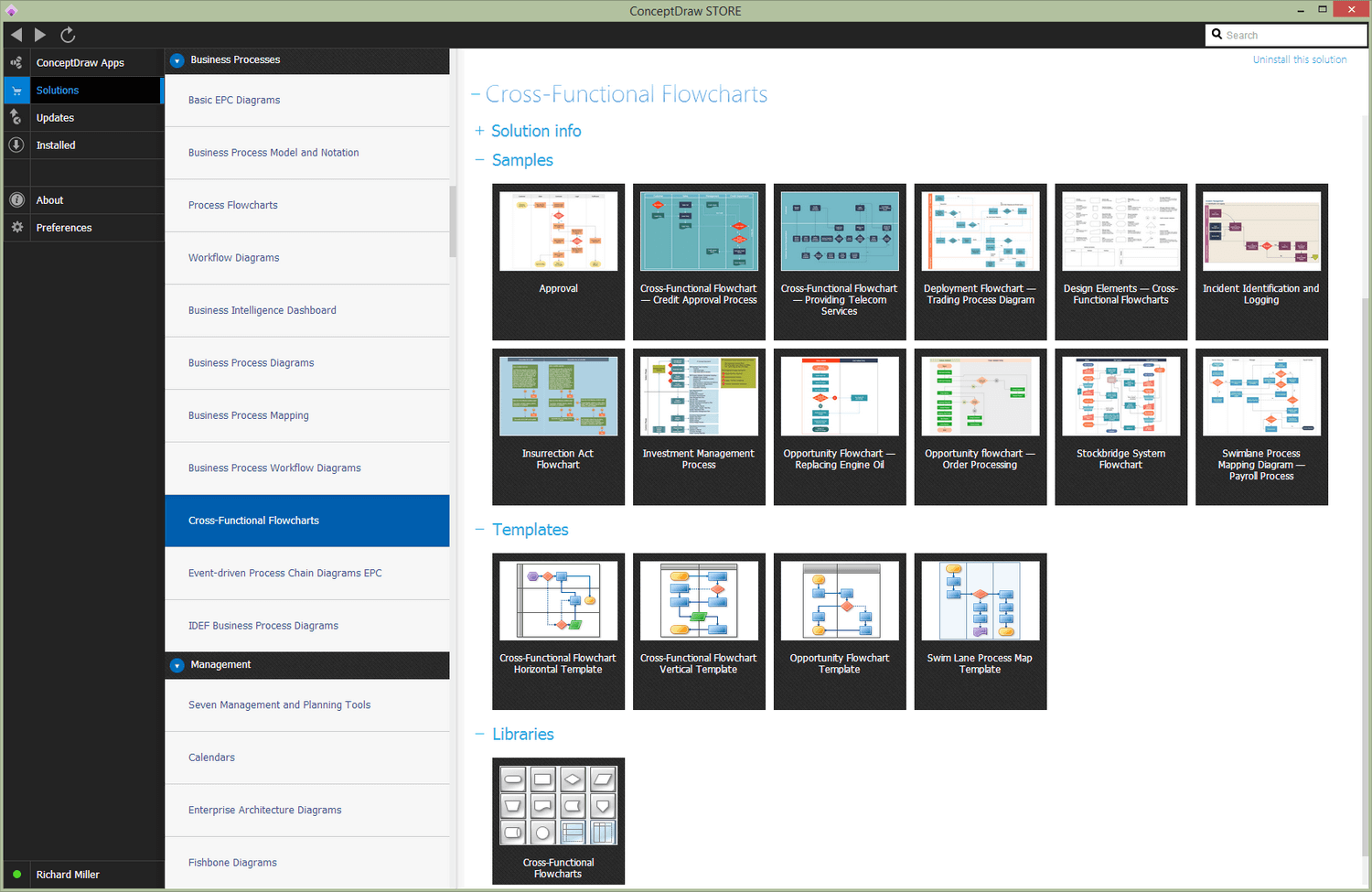Open Investment Management Process sample
Image resolution: width=1372 pixels, height=892 pixels.
[699, 426]
